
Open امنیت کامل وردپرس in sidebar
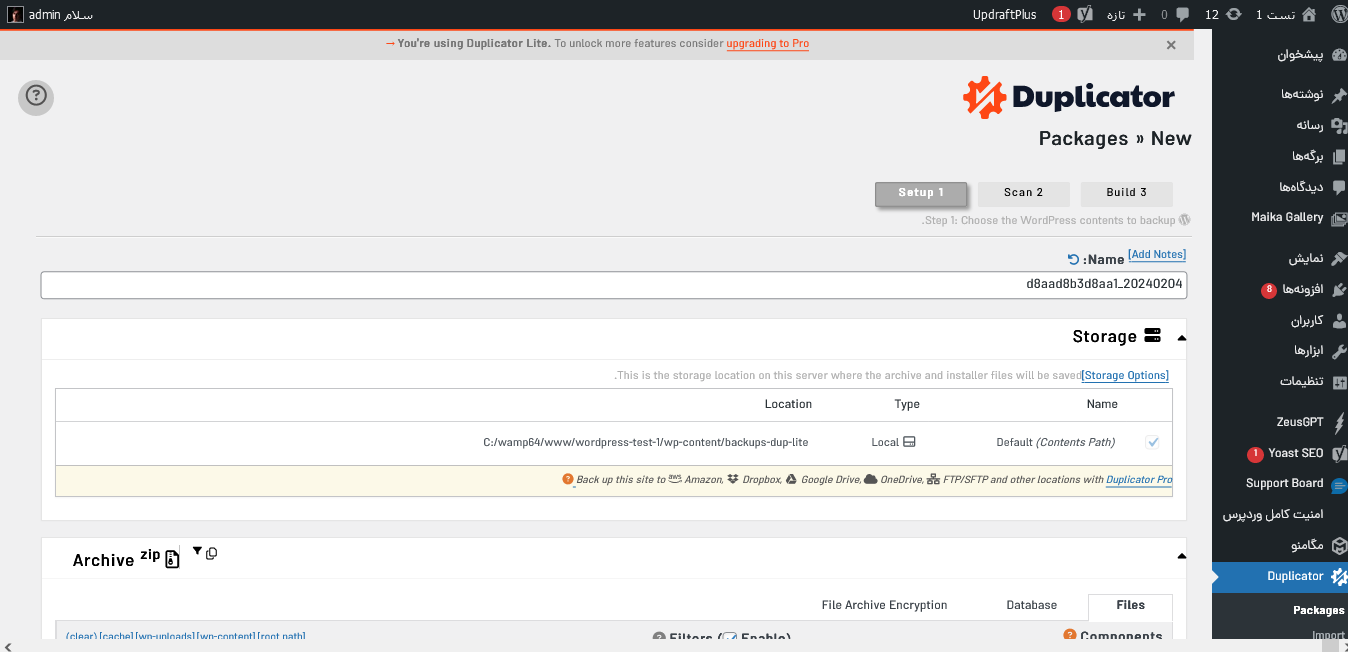[x=1280, y=514]
